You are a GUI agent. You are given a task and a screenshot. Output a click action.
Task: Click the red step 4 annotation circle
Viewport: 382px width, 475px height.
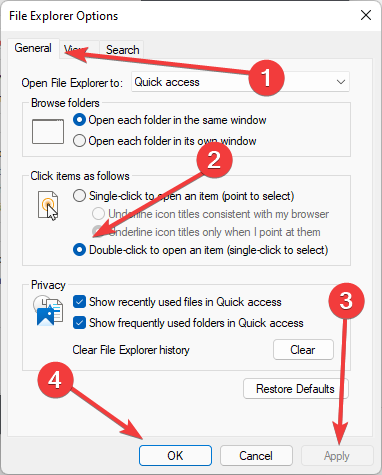(55, 380)
